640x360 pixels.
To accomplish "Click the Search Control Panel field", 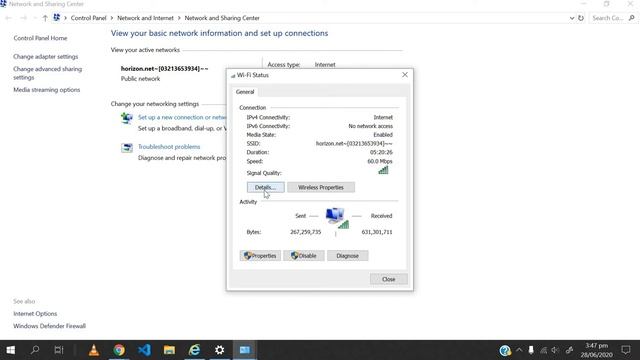I will [608, 18].
